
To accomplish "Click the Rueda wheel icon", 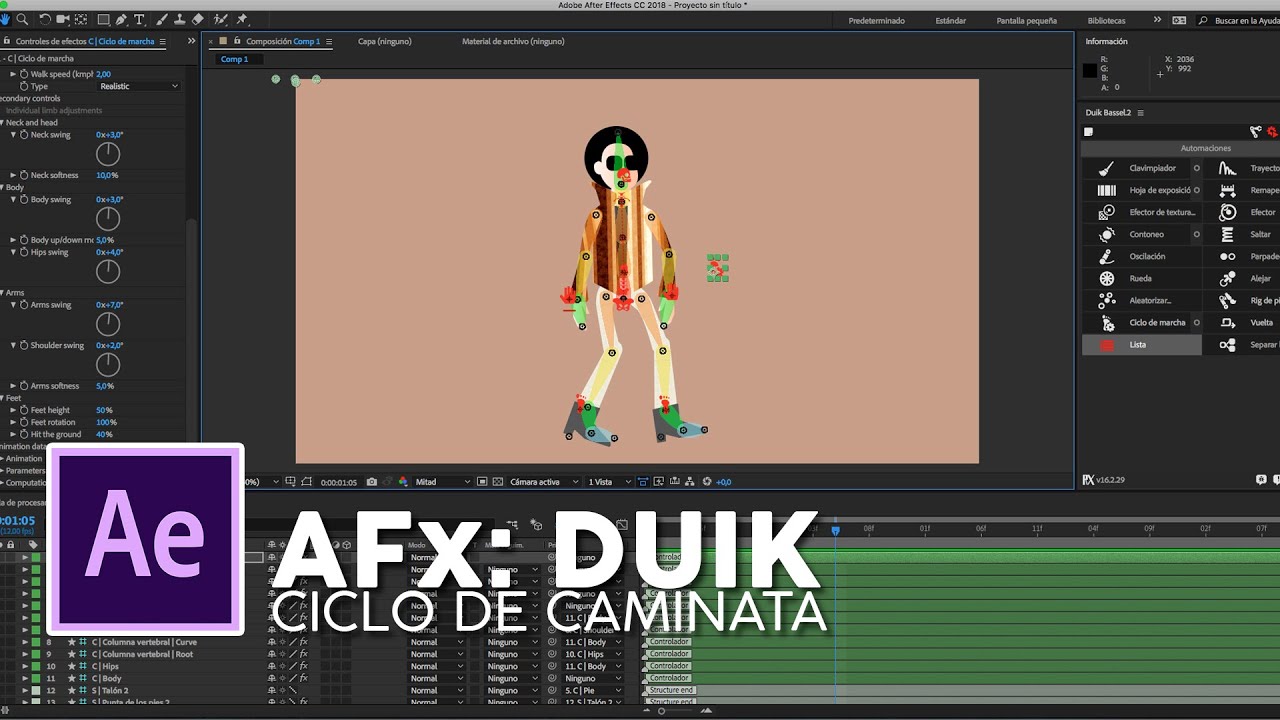I will 1107,278.
